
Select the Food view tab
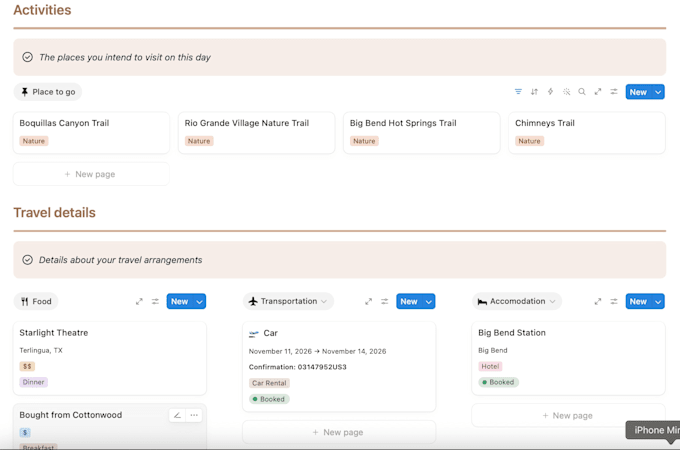click(36, 301)
